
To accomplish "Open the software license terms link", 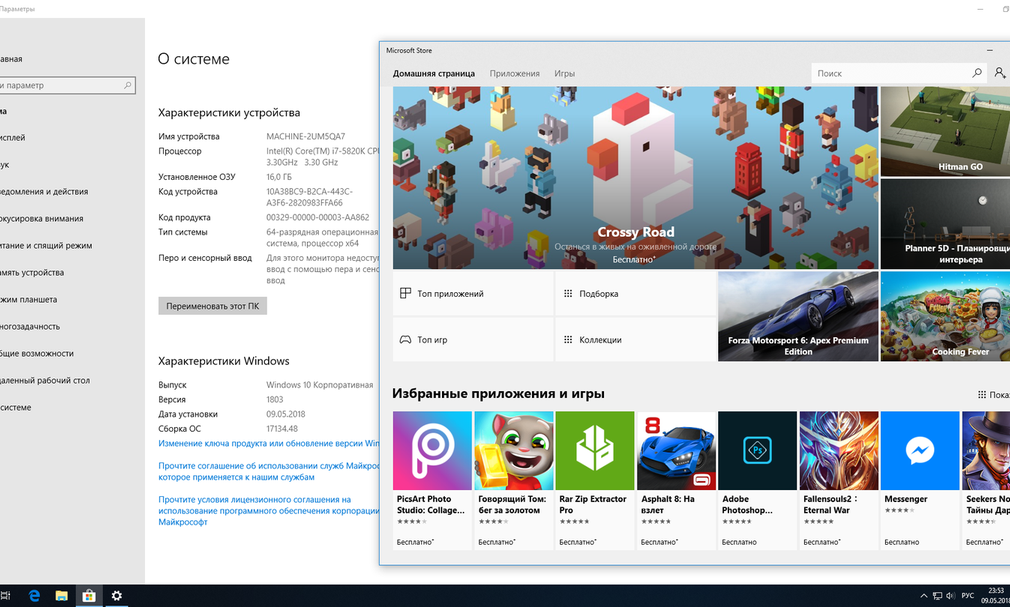I will click(269, 510).
